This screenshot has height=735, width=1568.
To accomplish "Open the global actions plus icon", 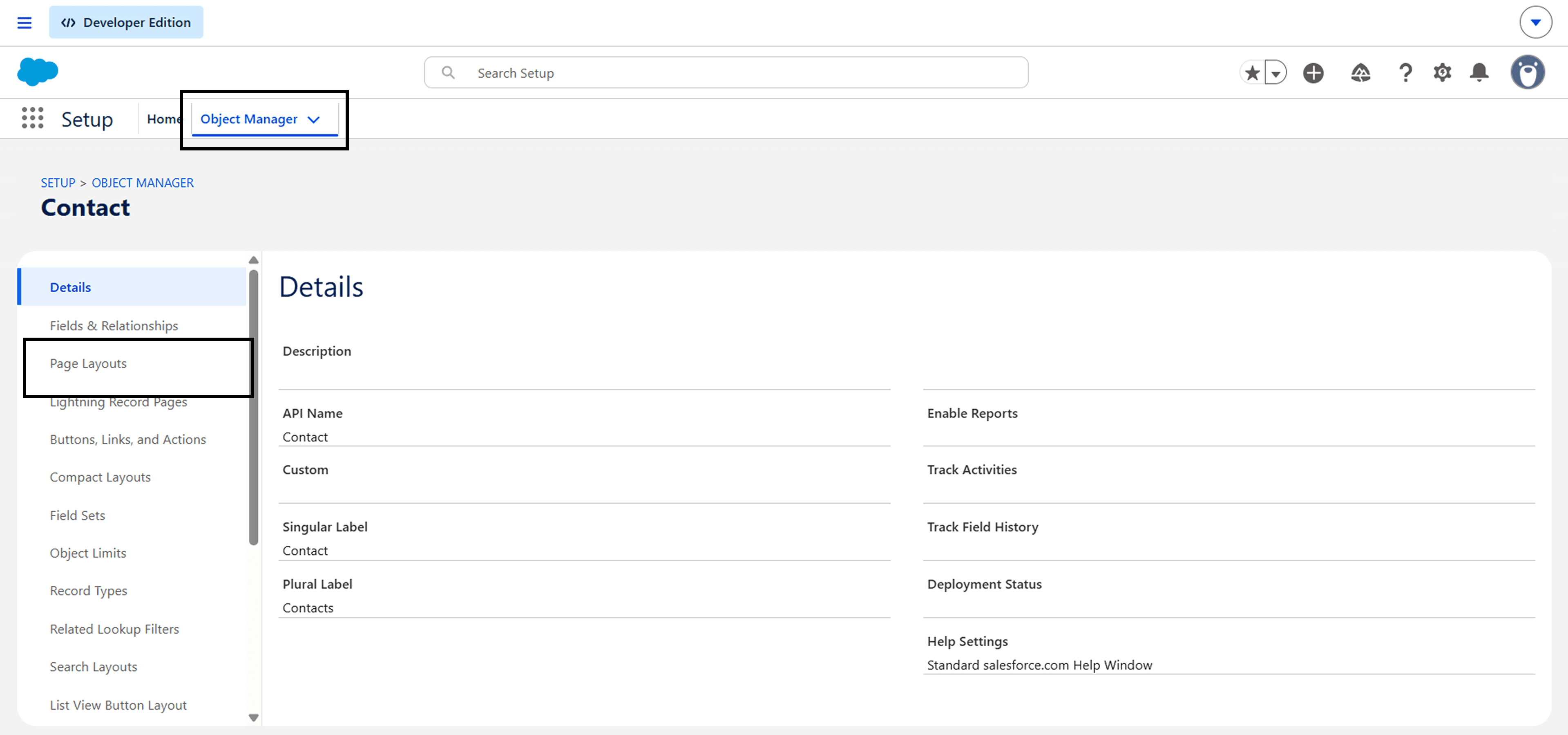I will coord(1313,73).
